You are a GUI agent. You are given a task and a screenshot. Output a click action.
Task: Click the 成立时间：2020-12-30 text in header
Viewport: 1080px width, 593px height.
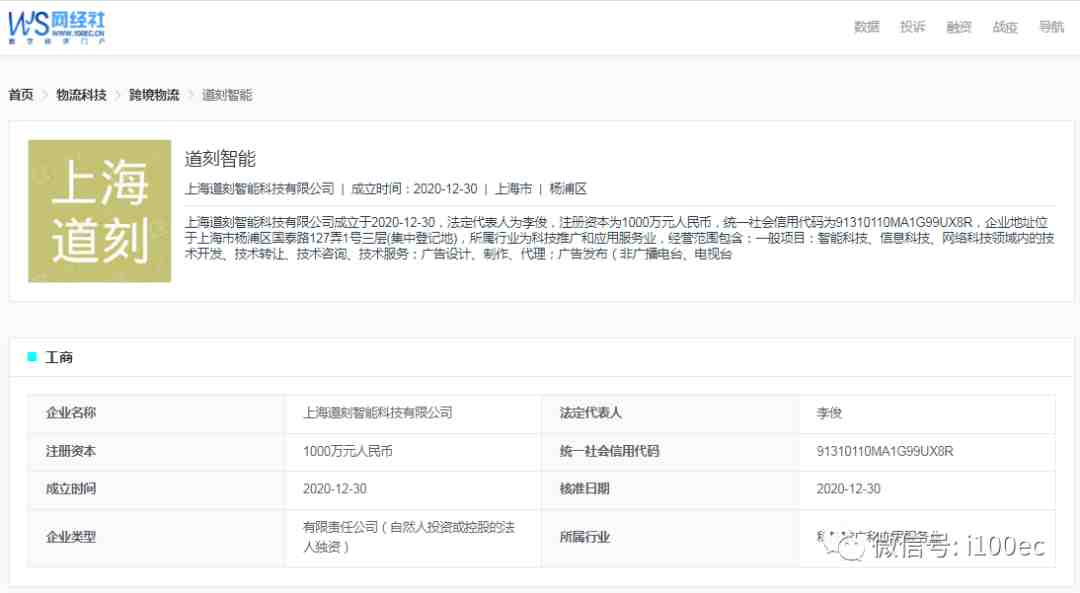pos(414,189)
